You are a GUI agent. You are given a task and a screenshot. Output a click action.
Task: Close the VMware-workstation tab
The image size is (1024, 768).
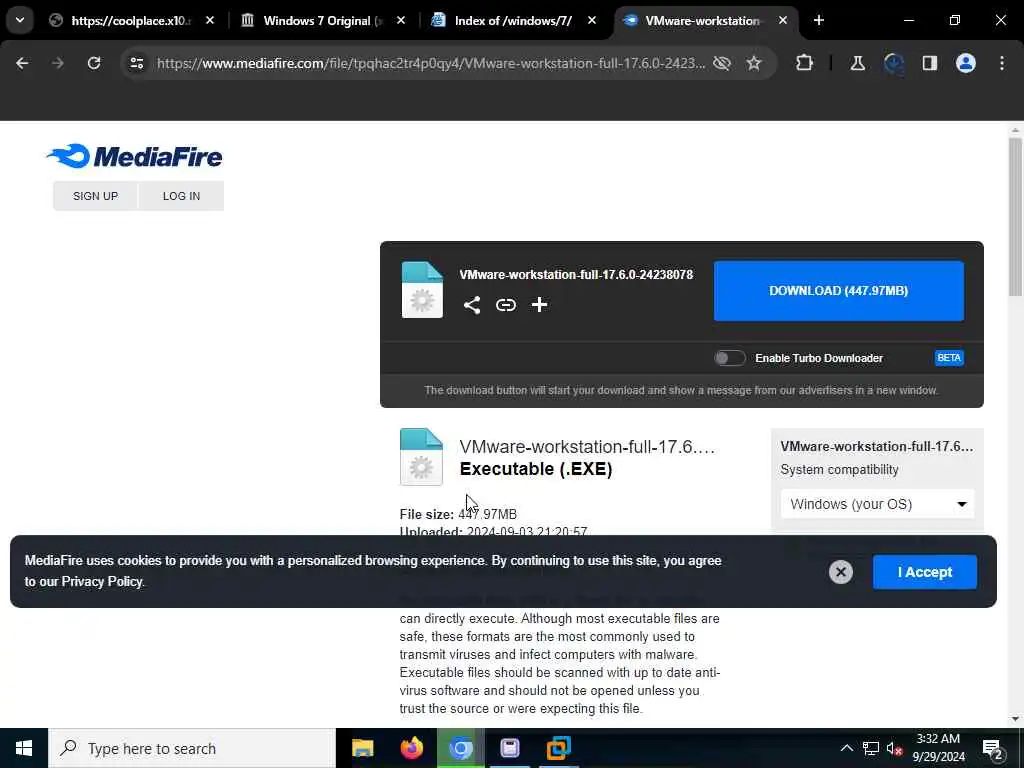(x=782, y=21)
